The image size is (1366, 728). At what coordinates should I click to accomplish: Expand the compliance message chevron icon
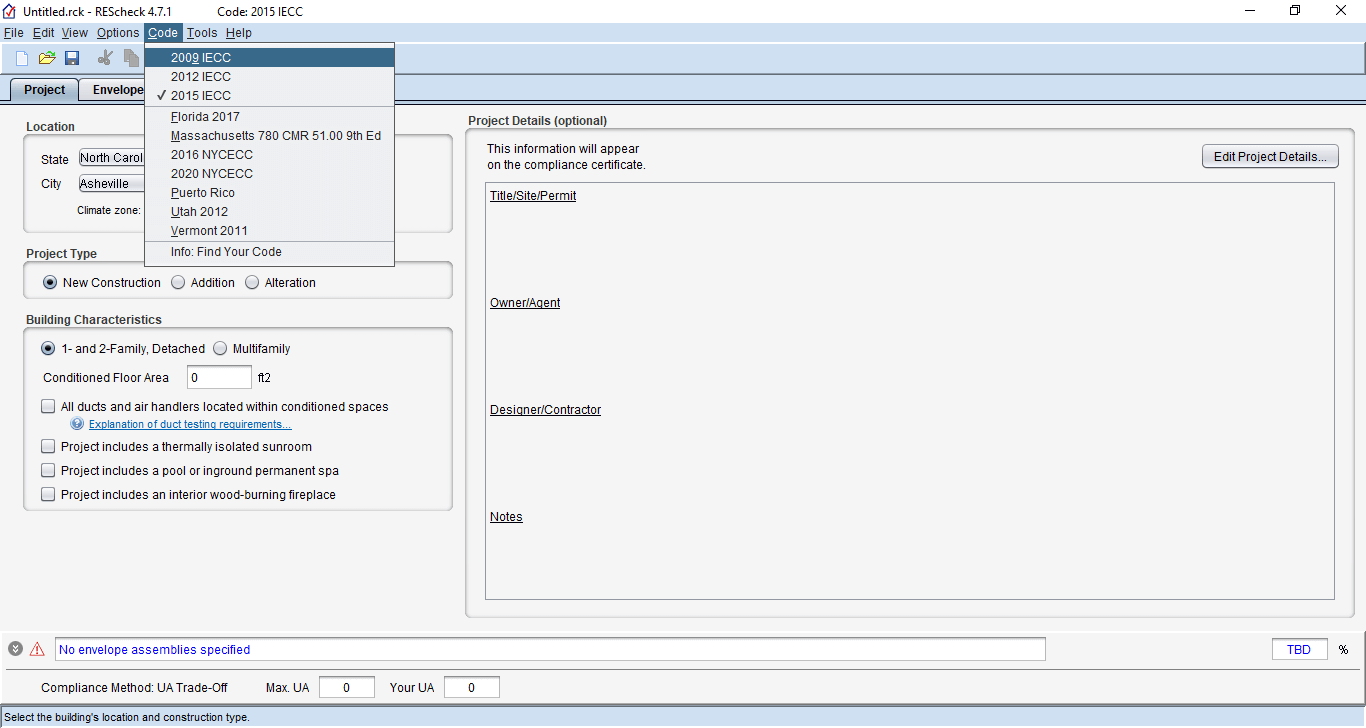tap(15, 649)
